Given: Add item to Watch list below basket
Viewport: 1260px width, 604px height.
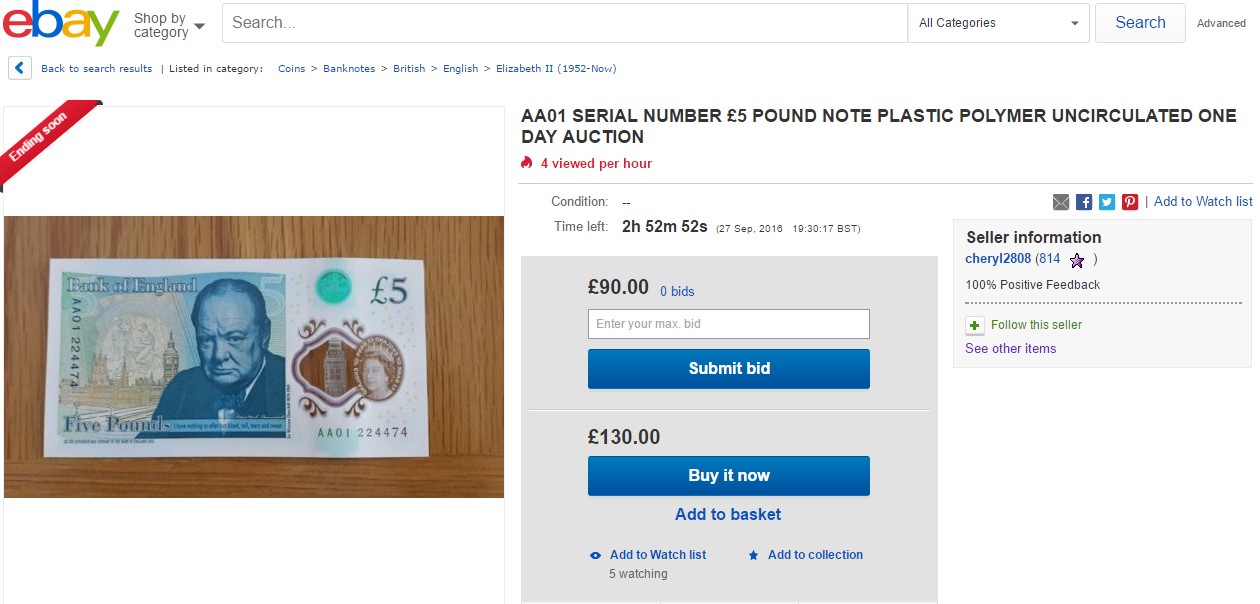Looking at the screenshot, I should [x=657, y=555].
